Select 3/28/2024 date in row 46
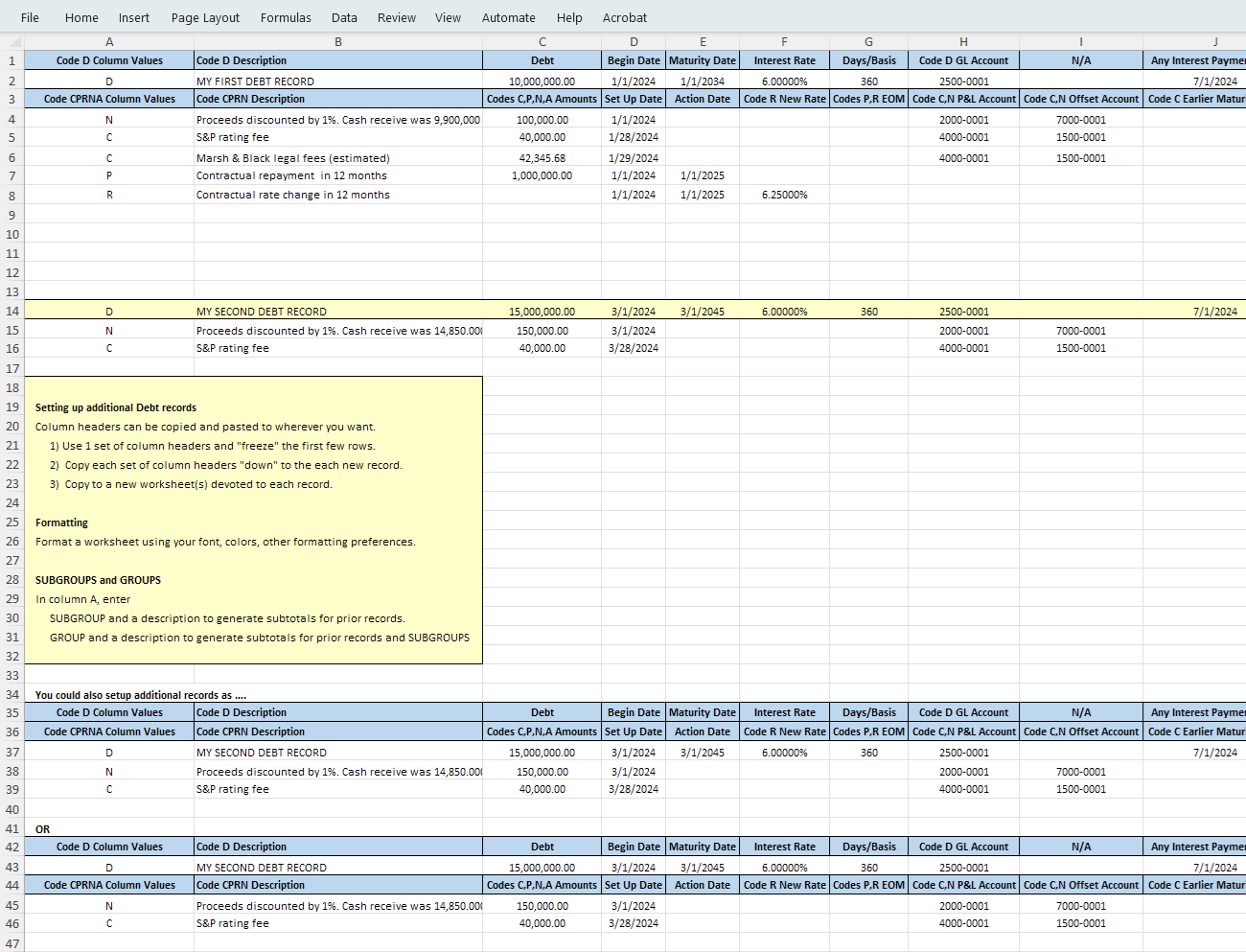This screenshot has height=952, width=1246. click(x=634, y=923)
